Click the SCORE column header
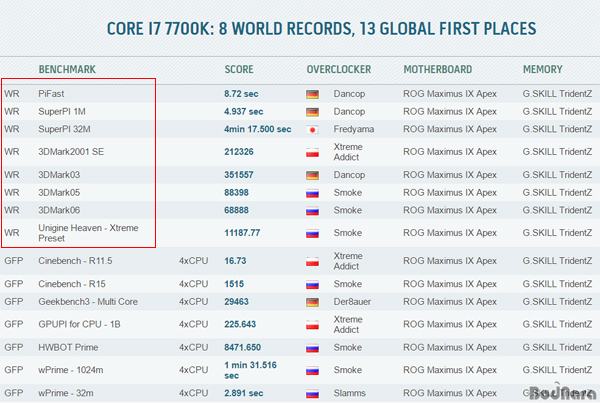The width and height of the screenshot is (600, 403). 239,69
